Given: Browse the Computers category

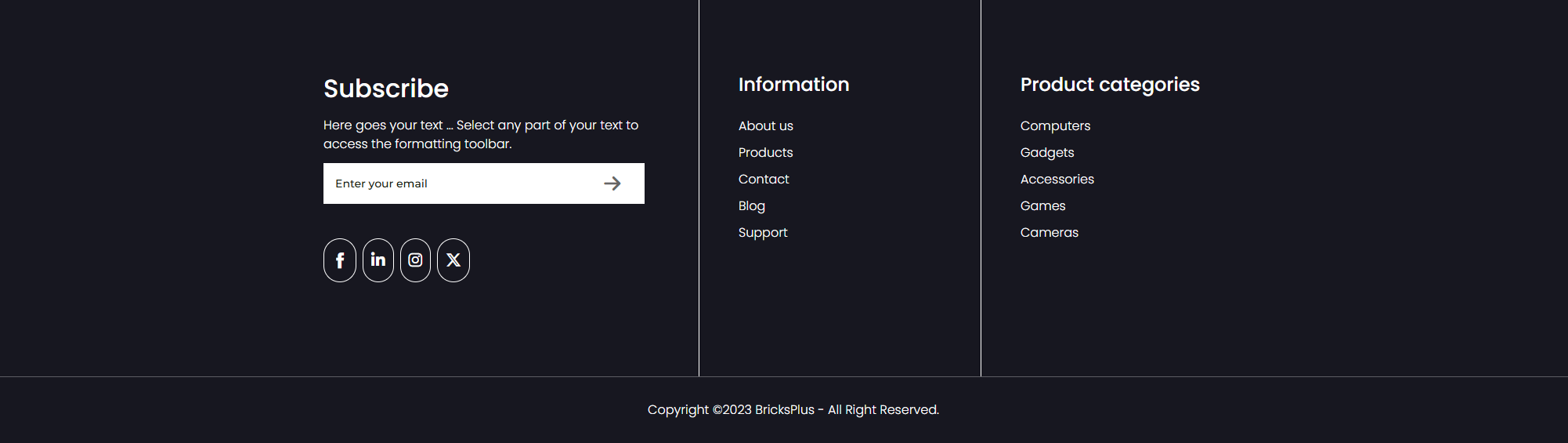Looking at the screenshot, I should pos(1055,126).
